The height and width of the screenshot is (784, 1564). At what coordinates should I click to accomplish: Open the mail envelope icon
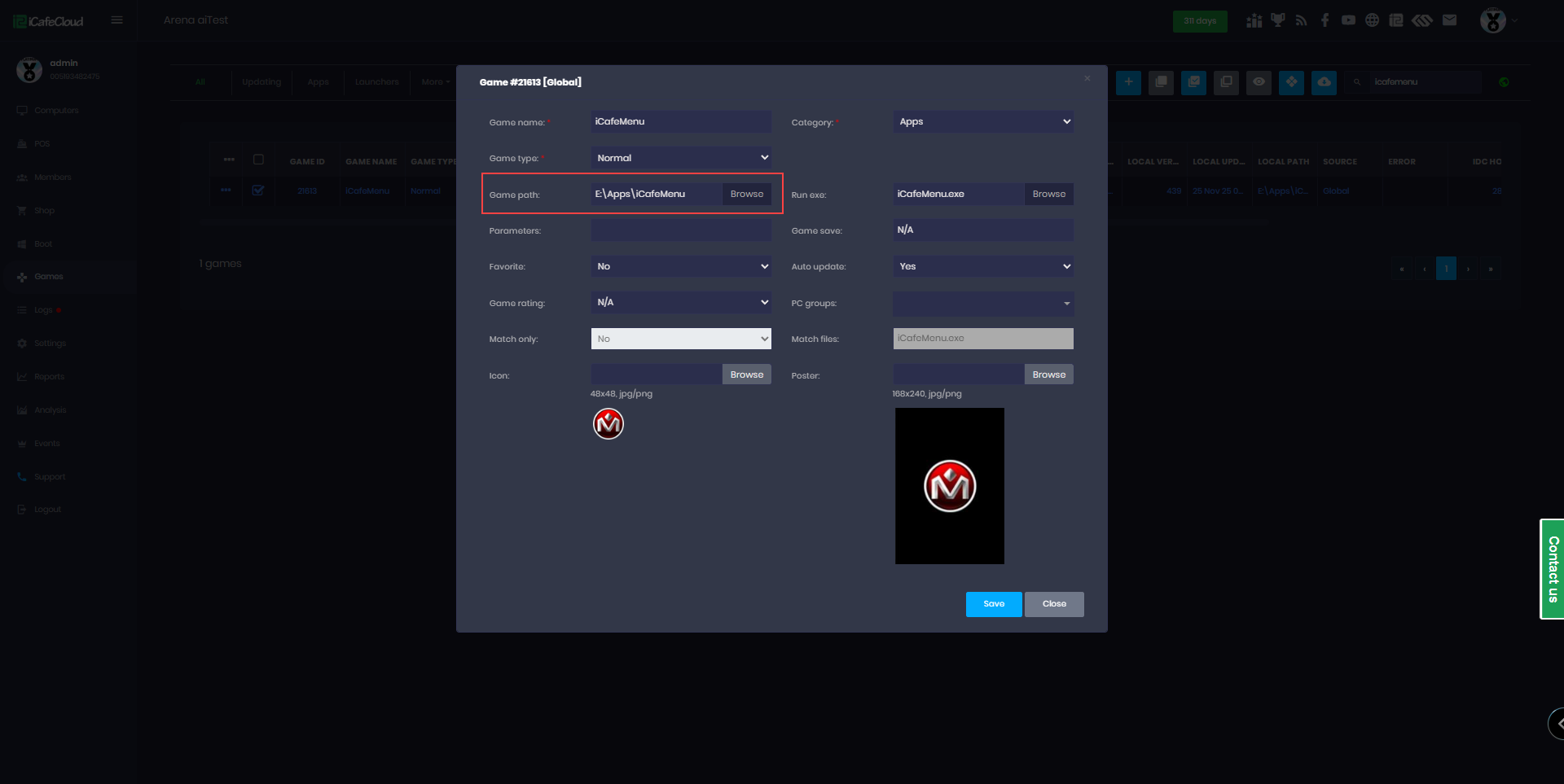(x=1449, y=20)
